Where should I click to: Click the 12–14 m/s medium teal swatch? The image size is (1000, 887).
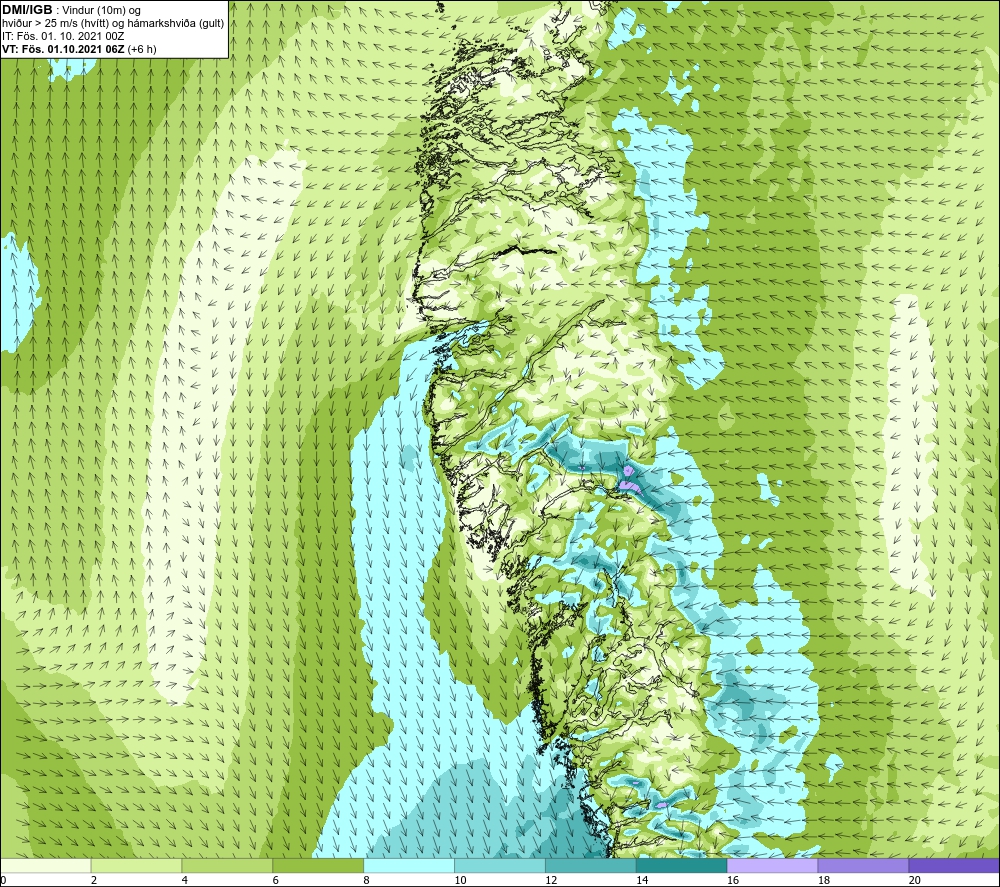tap(591, 865)
